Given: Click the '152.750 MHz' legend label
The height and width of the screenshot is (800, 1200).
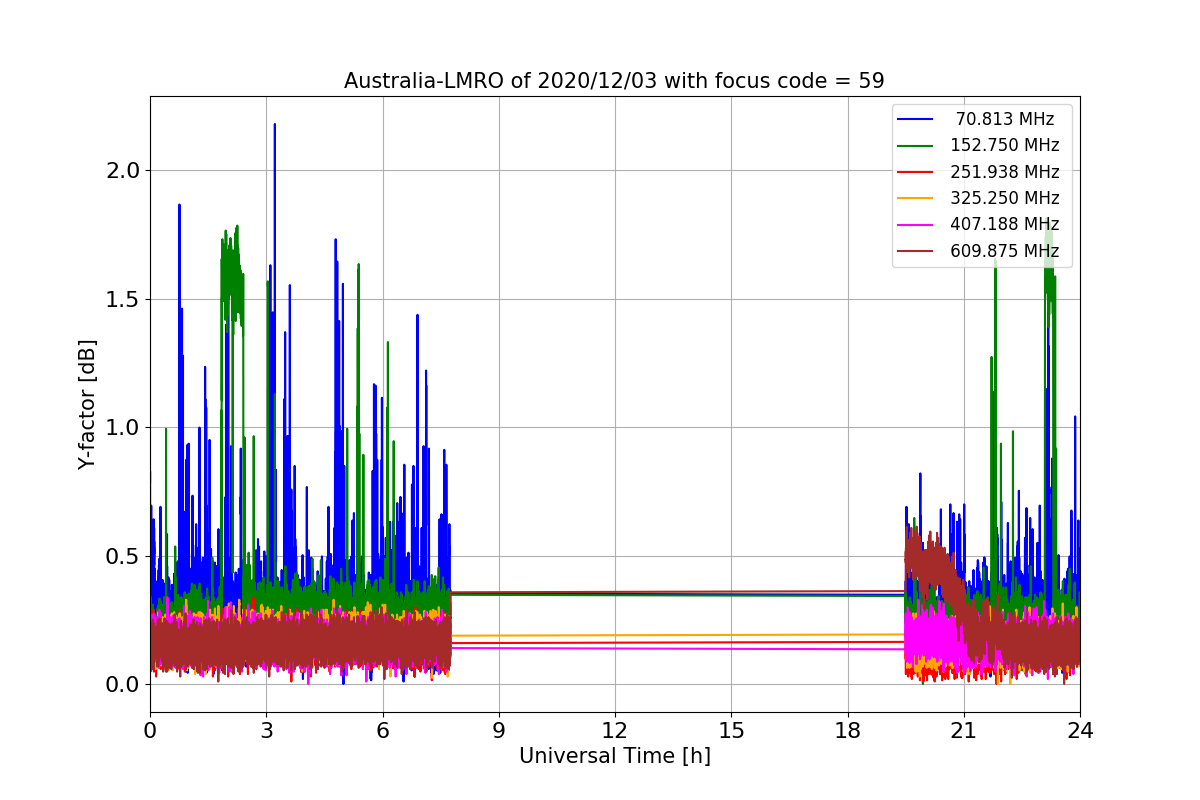Looking at the screenshot, I should [1005, 145].
